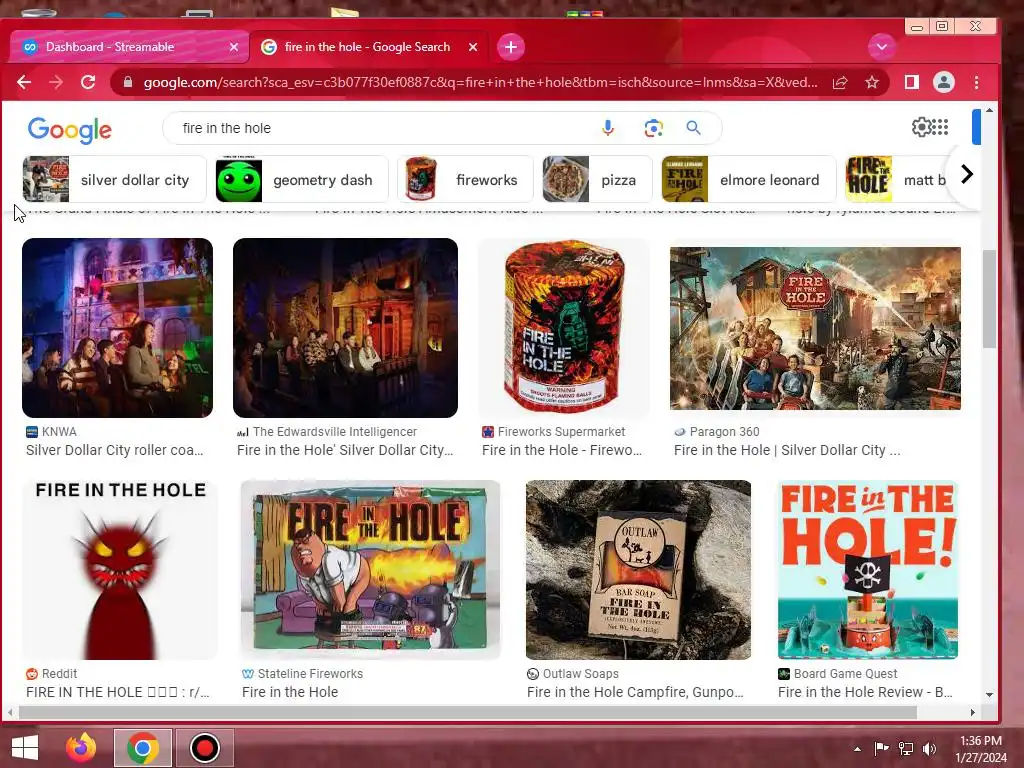Open the Chrome three-dot menu
The height and width of the screenshot is (768, 1024).
click(x=976, y=82)
